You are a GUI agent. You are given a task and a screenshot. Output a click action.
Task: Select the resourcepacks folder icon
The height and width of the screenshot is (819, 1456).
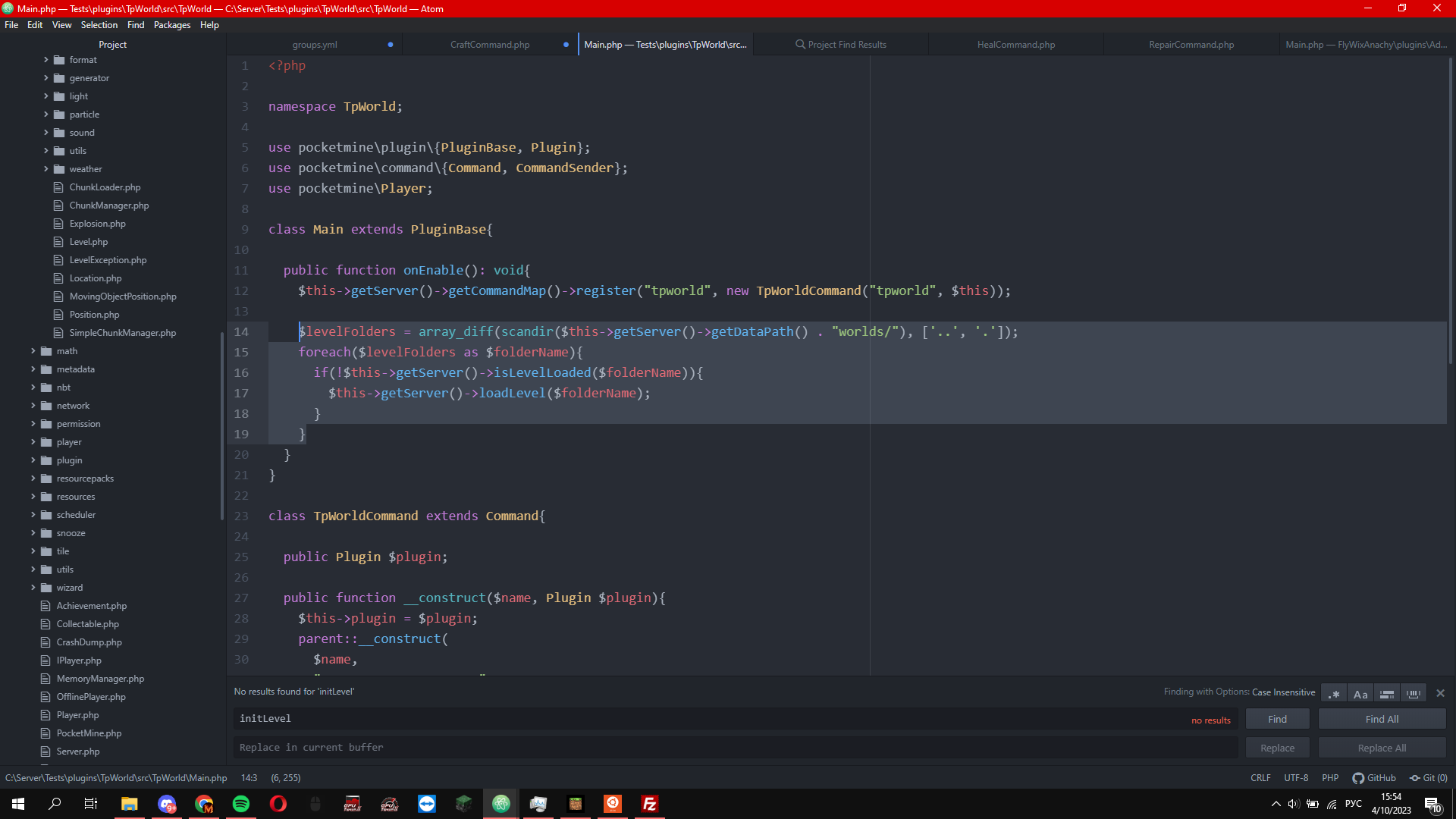[x=46, y=479]
